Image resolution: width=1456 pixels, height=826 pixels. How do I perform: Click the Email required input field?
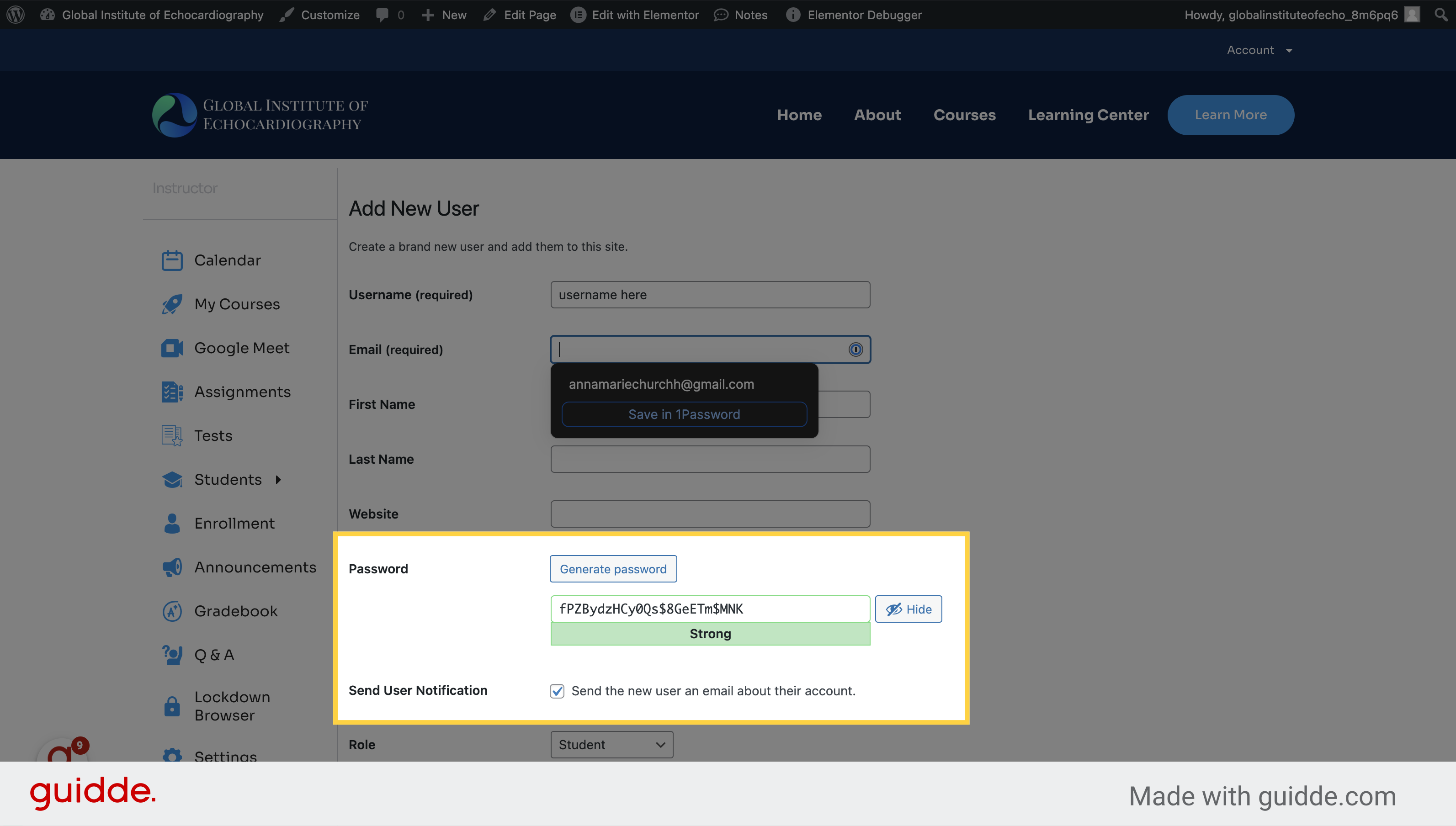click(710, 349)
